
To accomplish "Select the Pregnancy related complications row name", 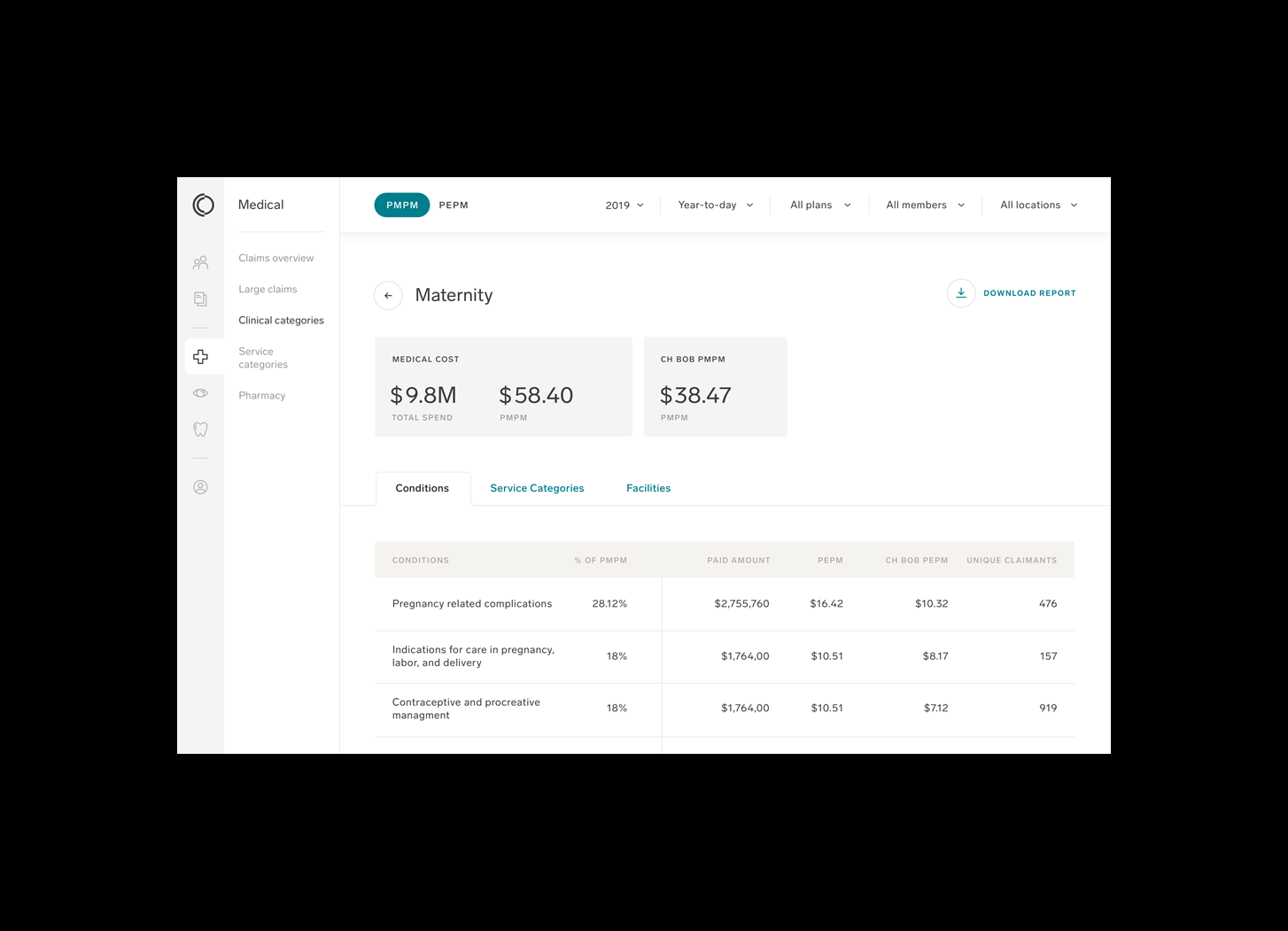I will pos(472,604).
